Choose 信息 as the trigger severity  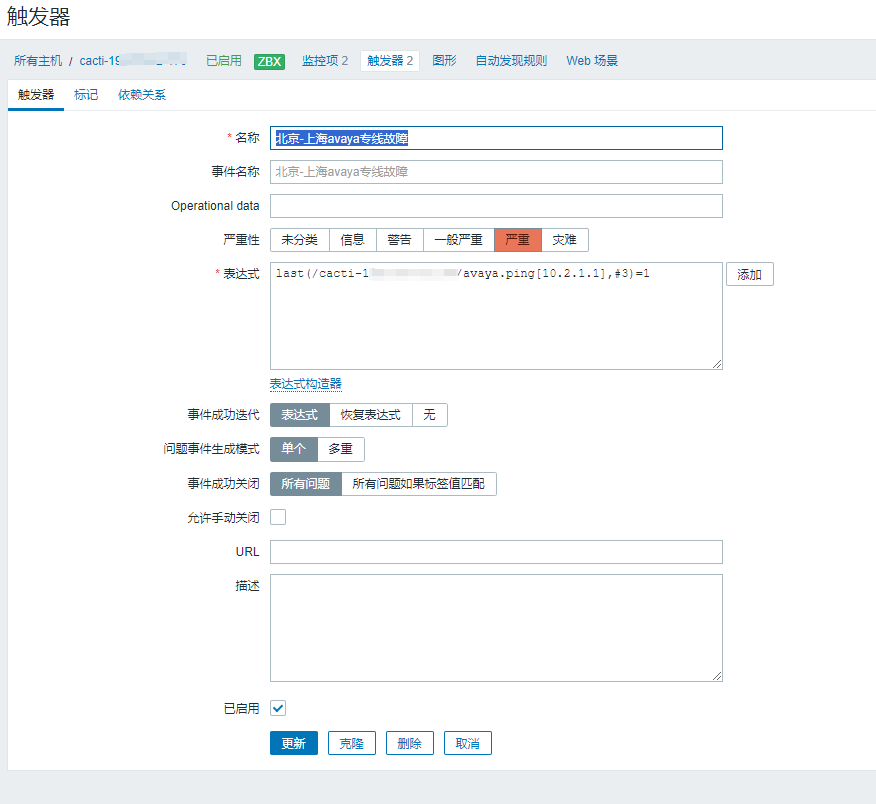(352, 240)
